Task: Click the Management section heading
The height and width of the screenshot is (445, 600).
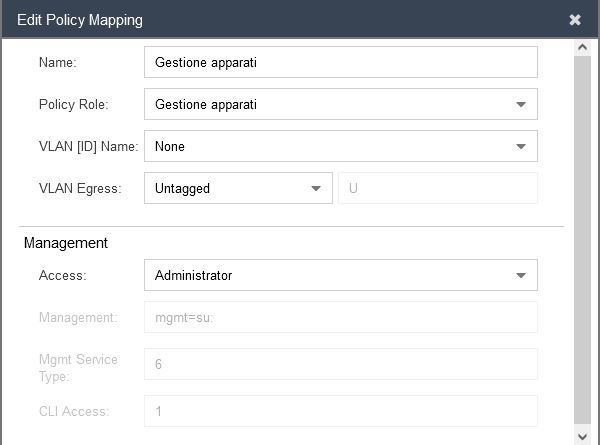Action: click(x=66, y=243)
